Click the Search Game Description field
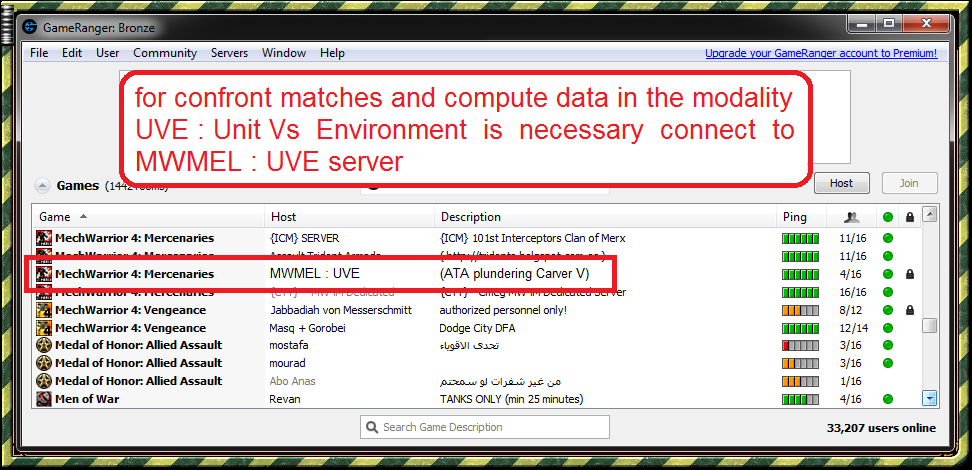Screen dimensions: 972x470 click(x=485, y=427)
